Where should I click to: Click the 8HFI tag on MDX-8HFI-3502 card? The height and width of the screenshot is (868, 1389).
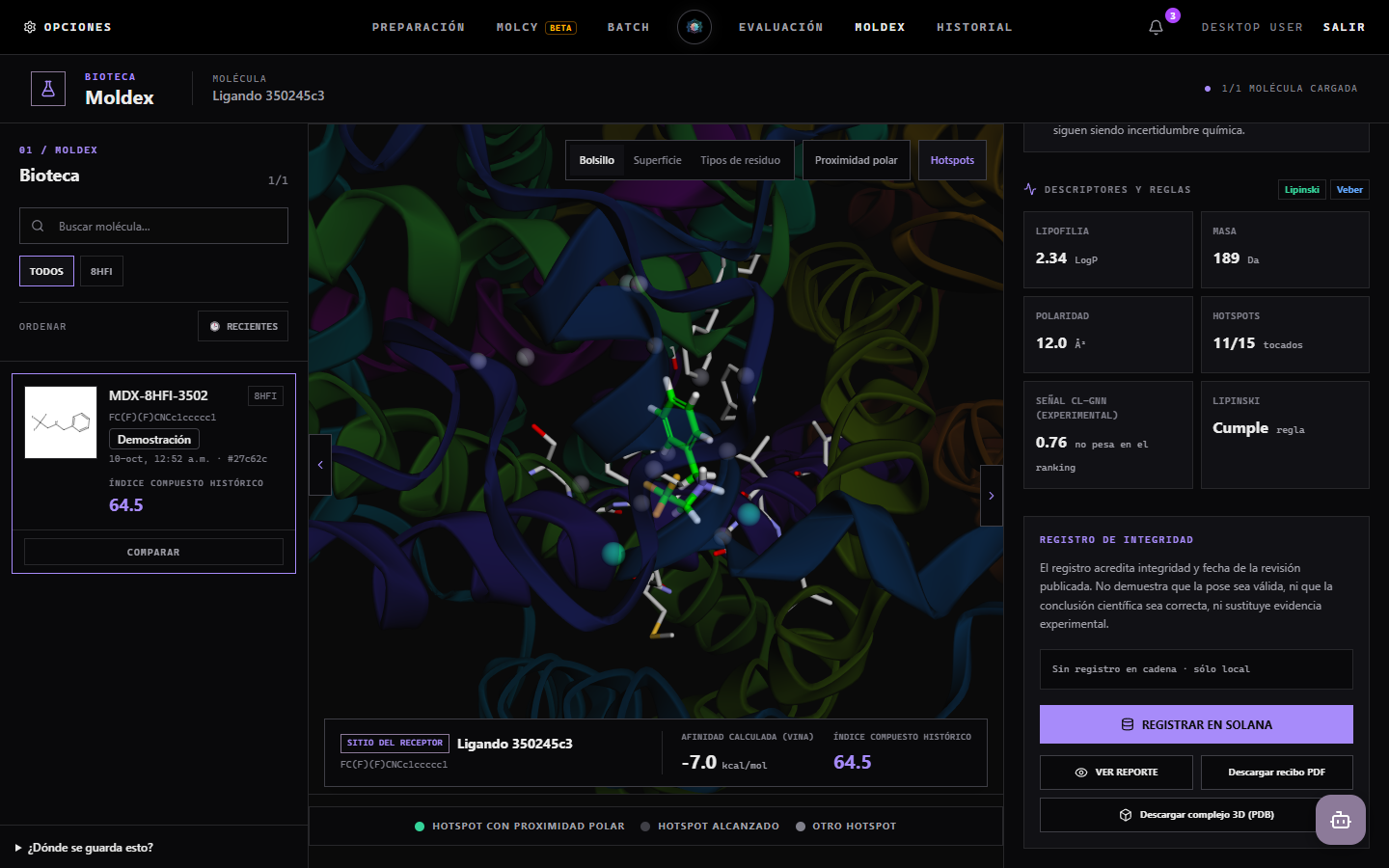pos(265,395)
